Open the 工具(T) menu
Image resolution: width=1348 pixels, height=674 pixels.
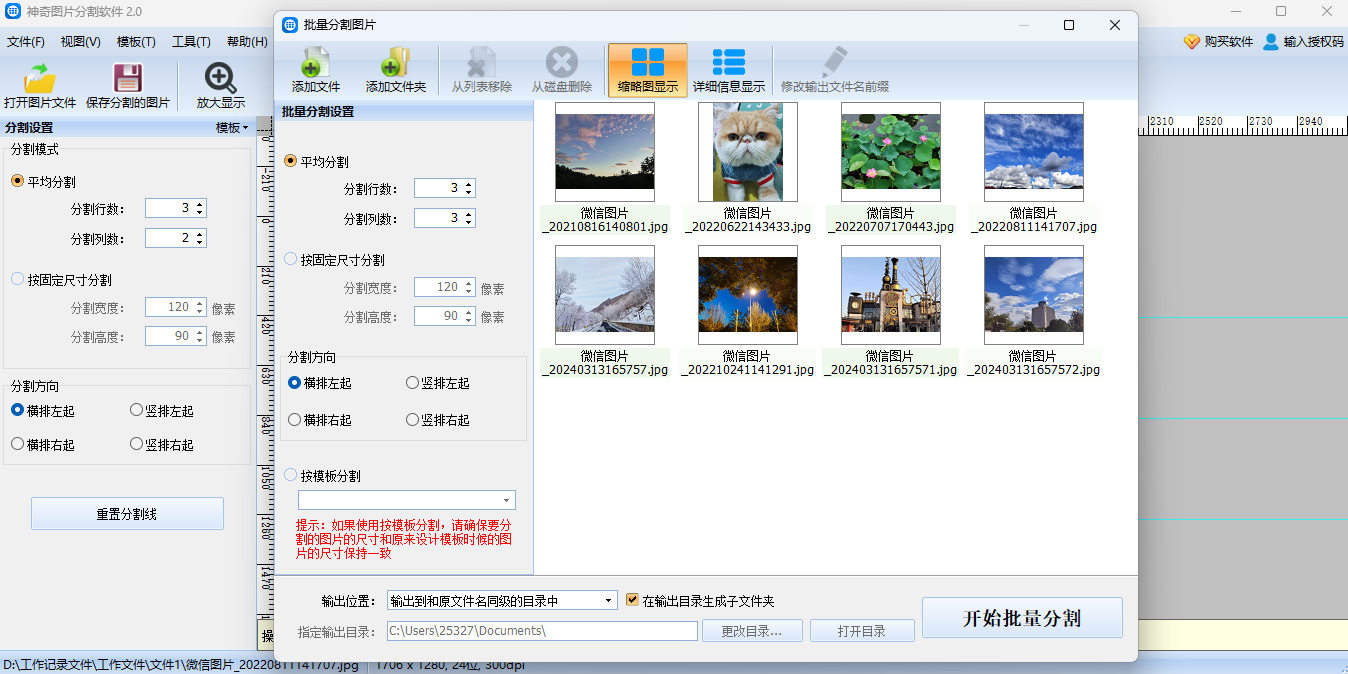pos(191,42)
